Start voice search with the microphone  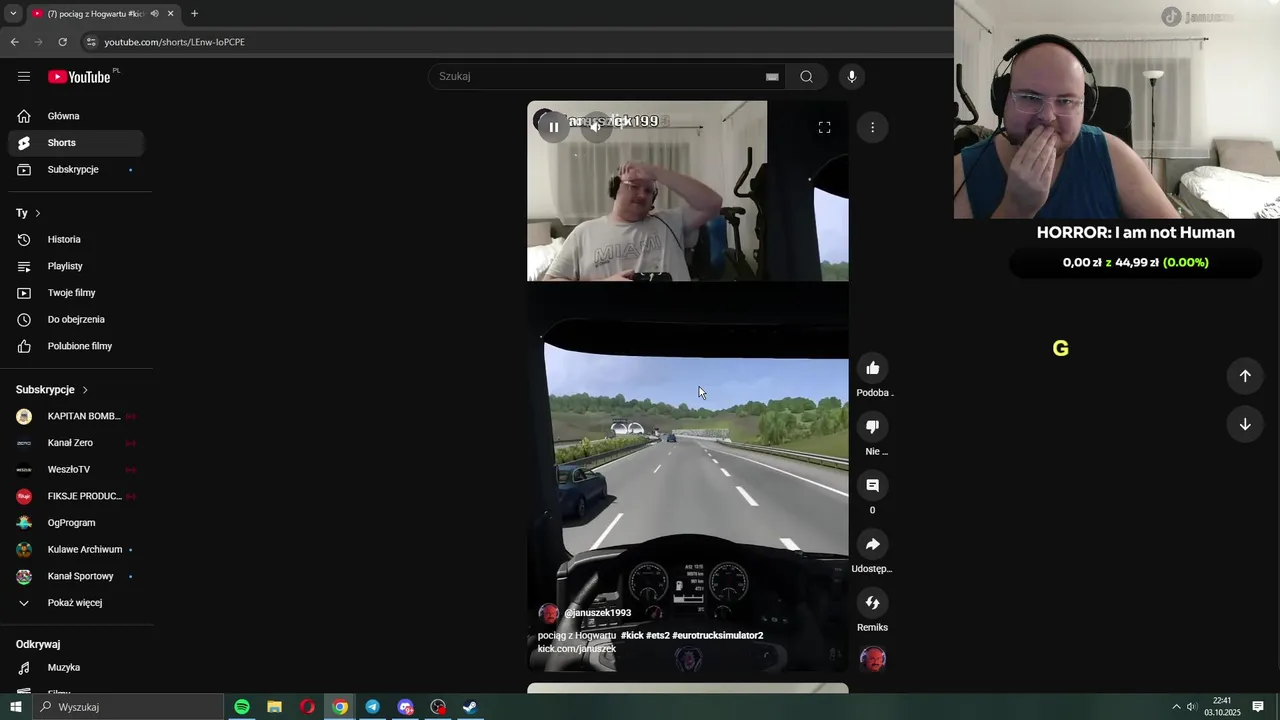coord(852,77)
